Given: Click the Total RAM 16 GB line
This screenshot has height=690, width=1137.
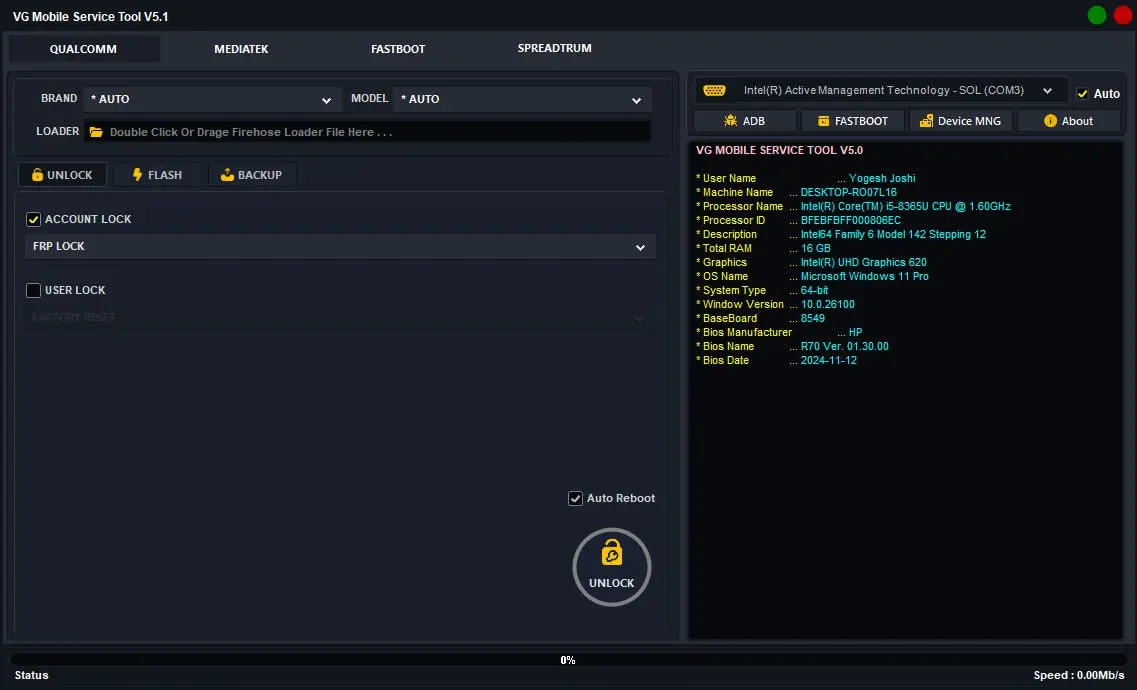Looking at the screenshot, I should point(763,248).
